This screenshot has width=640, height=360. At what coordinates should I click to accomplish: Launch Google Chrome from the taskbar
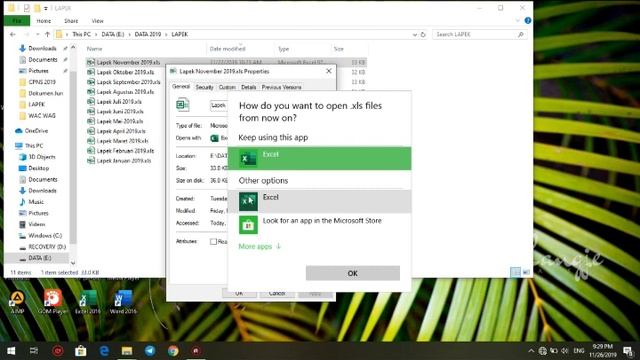pyautogui.click(x=173, y=351)
